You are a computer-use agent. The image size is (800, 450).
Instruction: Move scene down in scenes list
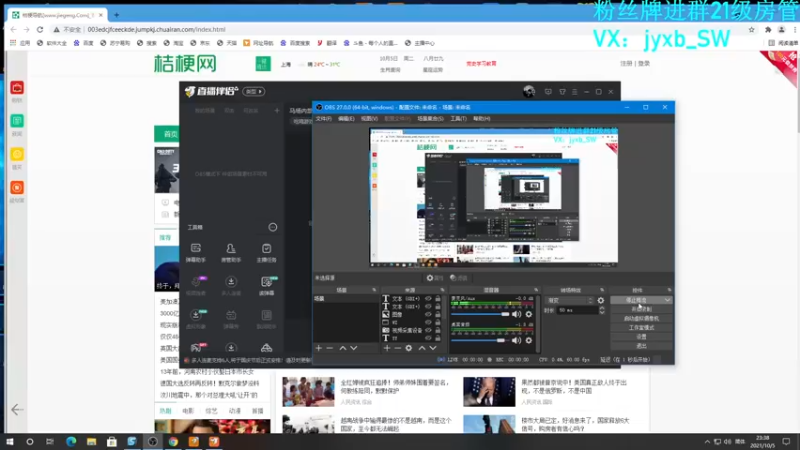tap(354, 348)
